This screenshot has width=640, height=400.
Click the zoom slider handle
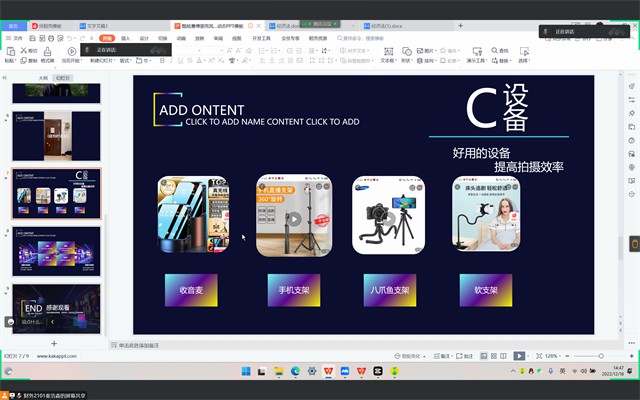point(601,356)
